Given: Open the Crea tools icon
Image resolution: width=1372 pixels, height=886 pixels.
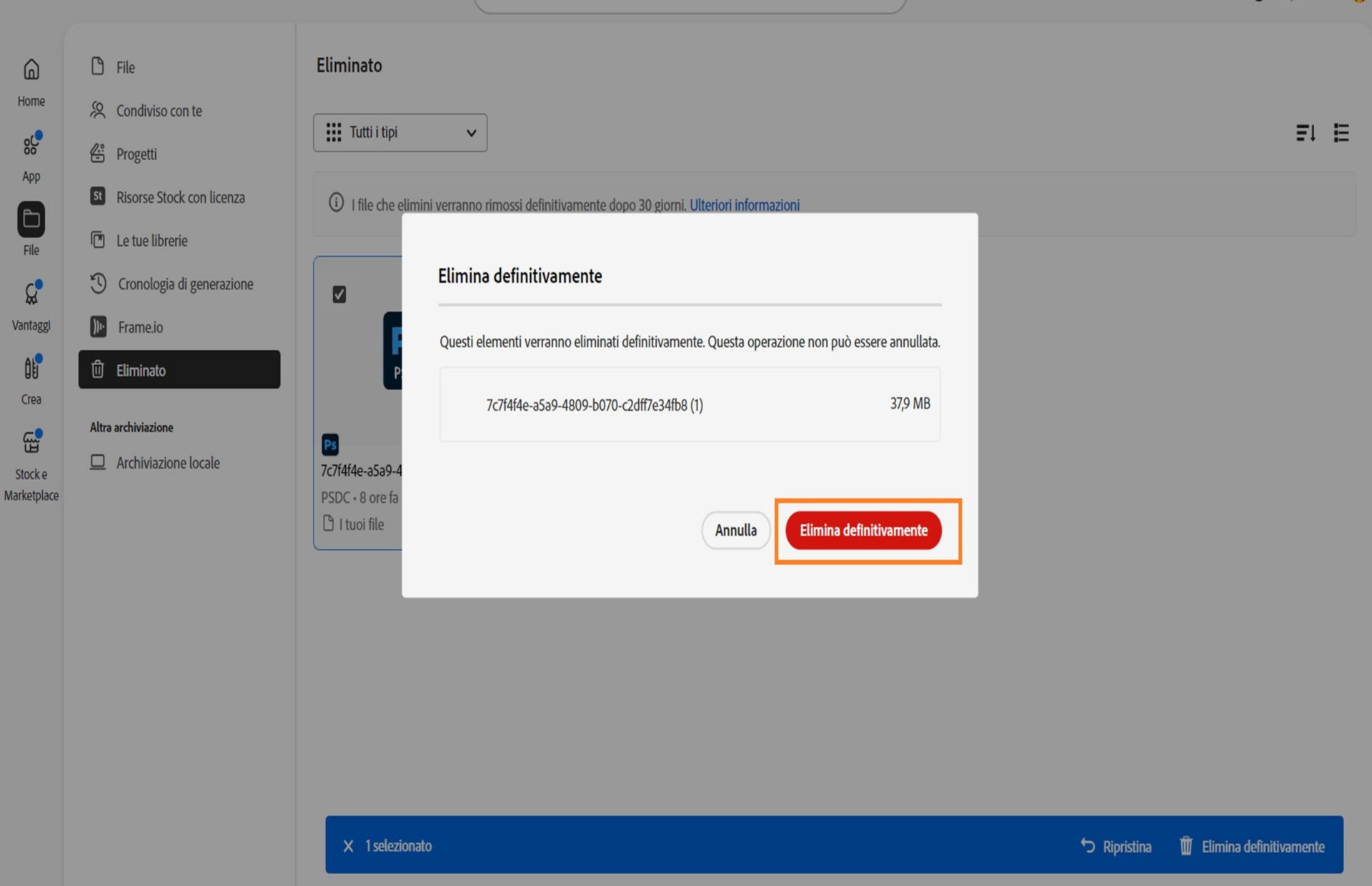Looking at the screenshot, I should point(31,368).
